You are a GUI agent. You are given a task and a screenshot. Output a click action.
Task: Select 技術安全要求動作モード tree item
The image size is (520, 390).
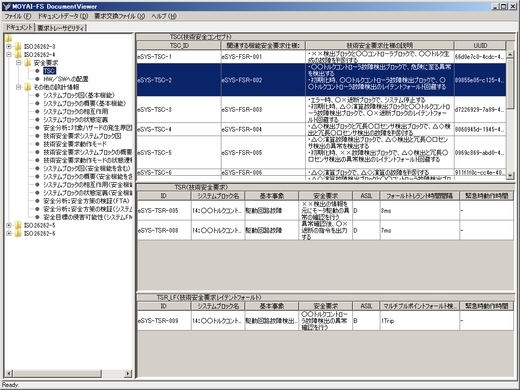tap(75, 144)
